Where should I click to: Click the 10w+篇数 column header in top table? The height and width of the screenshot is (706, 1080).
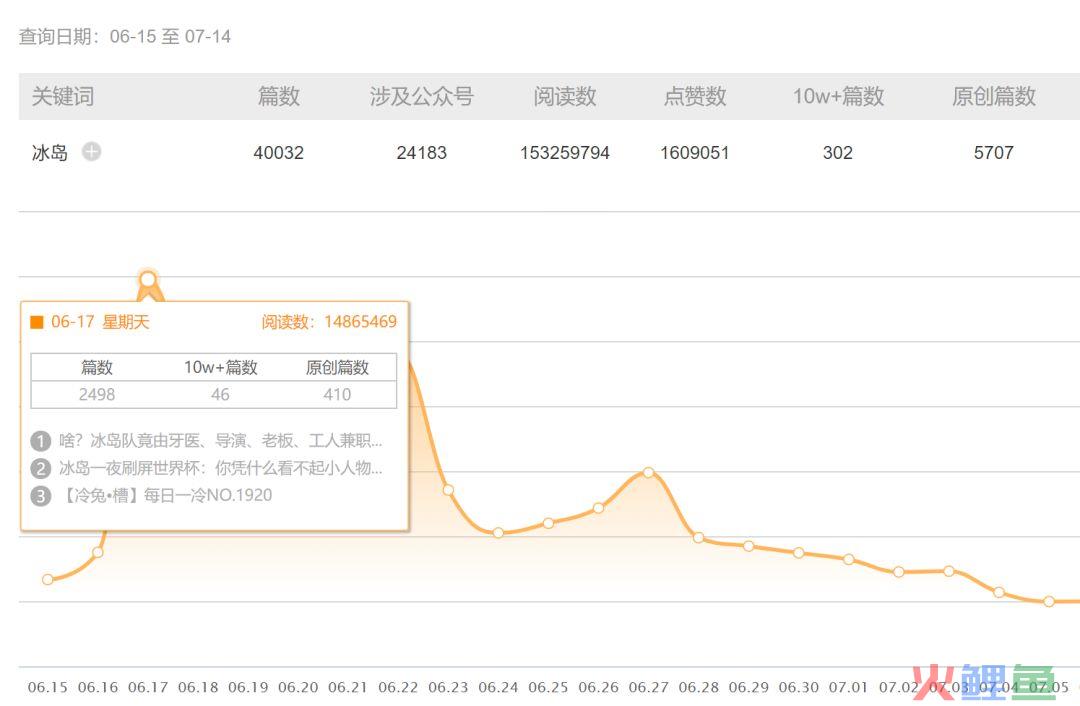tap(838, 96)
